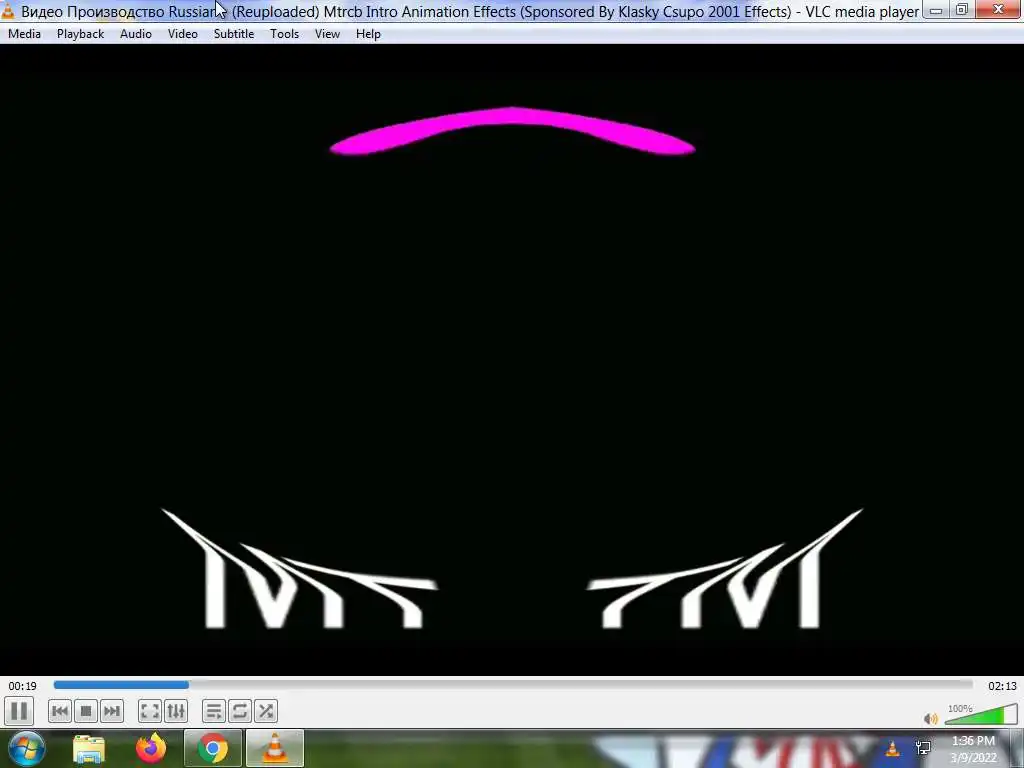Toggle total time display 02:13

(x=1002, y=686)
